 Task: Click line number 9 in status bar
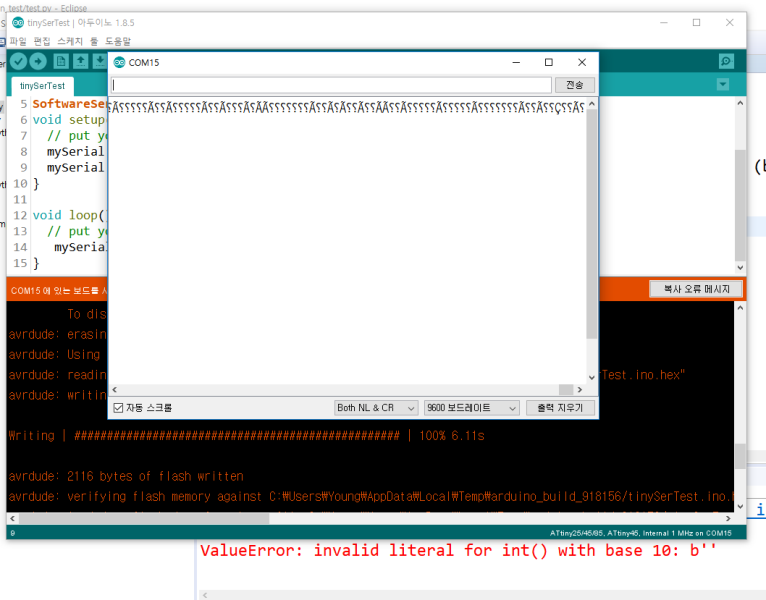pyautogui.click(x=13, y=533)
